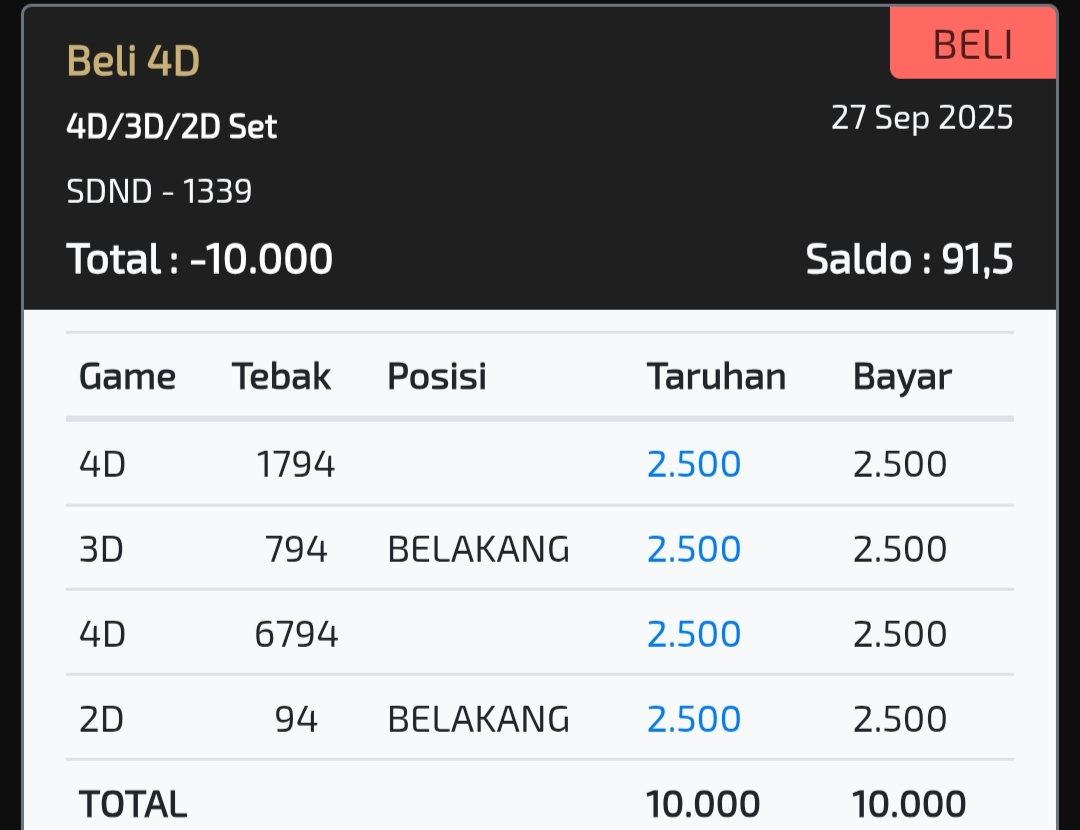Click the Game column header
The height and width of the screenshot is (830, 1080).
(x=127, y=377)
